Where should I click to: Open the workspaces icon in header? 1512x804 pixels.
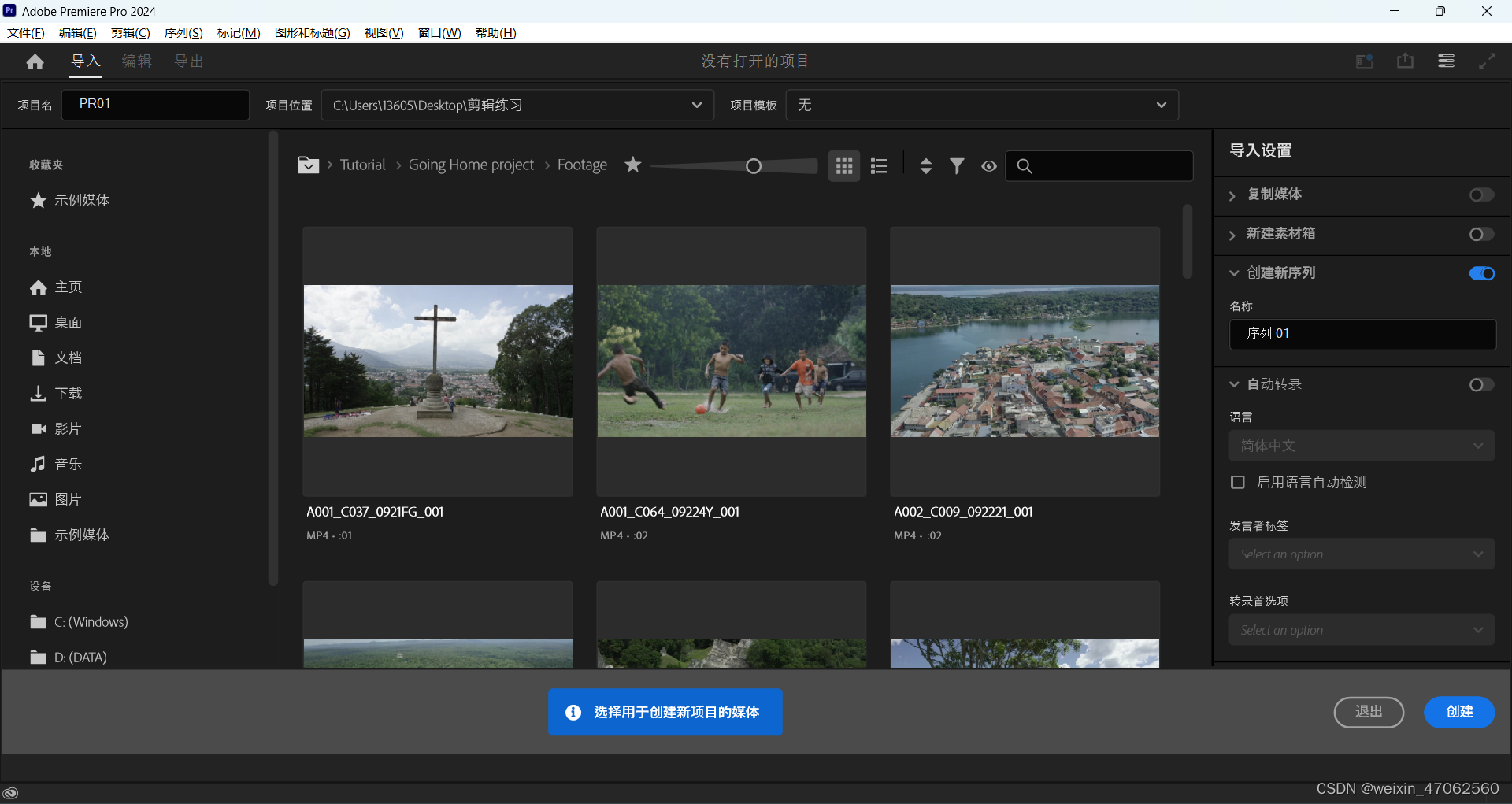[1364, 61]
